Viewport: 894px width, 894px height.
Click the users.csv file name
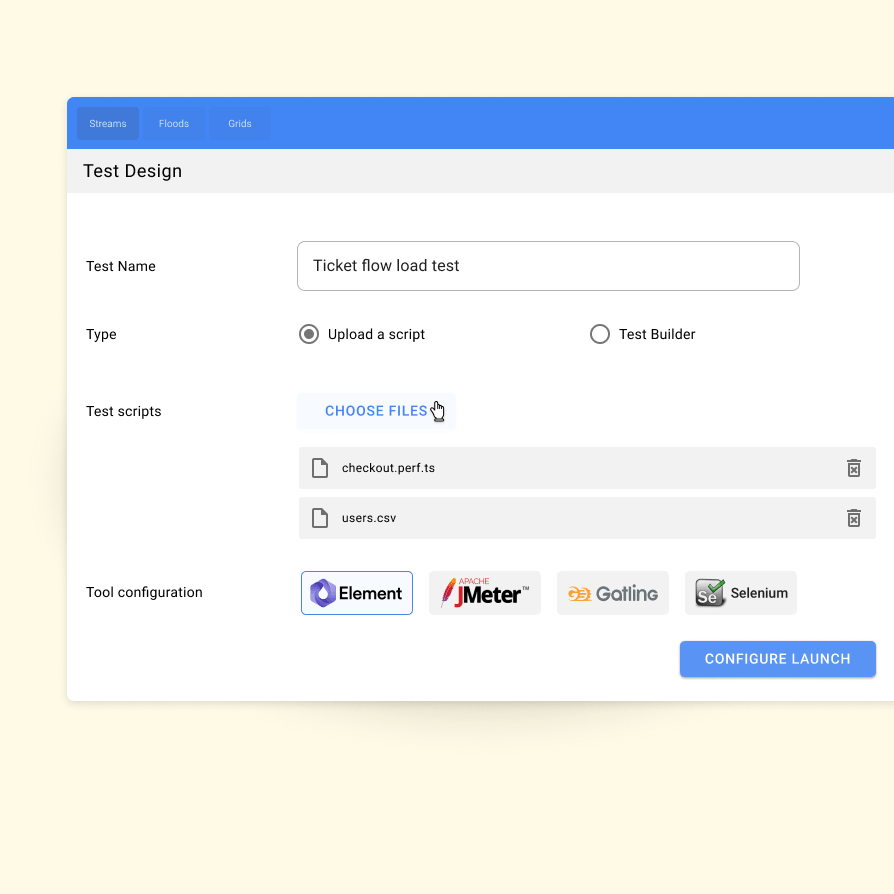point(369,518)
